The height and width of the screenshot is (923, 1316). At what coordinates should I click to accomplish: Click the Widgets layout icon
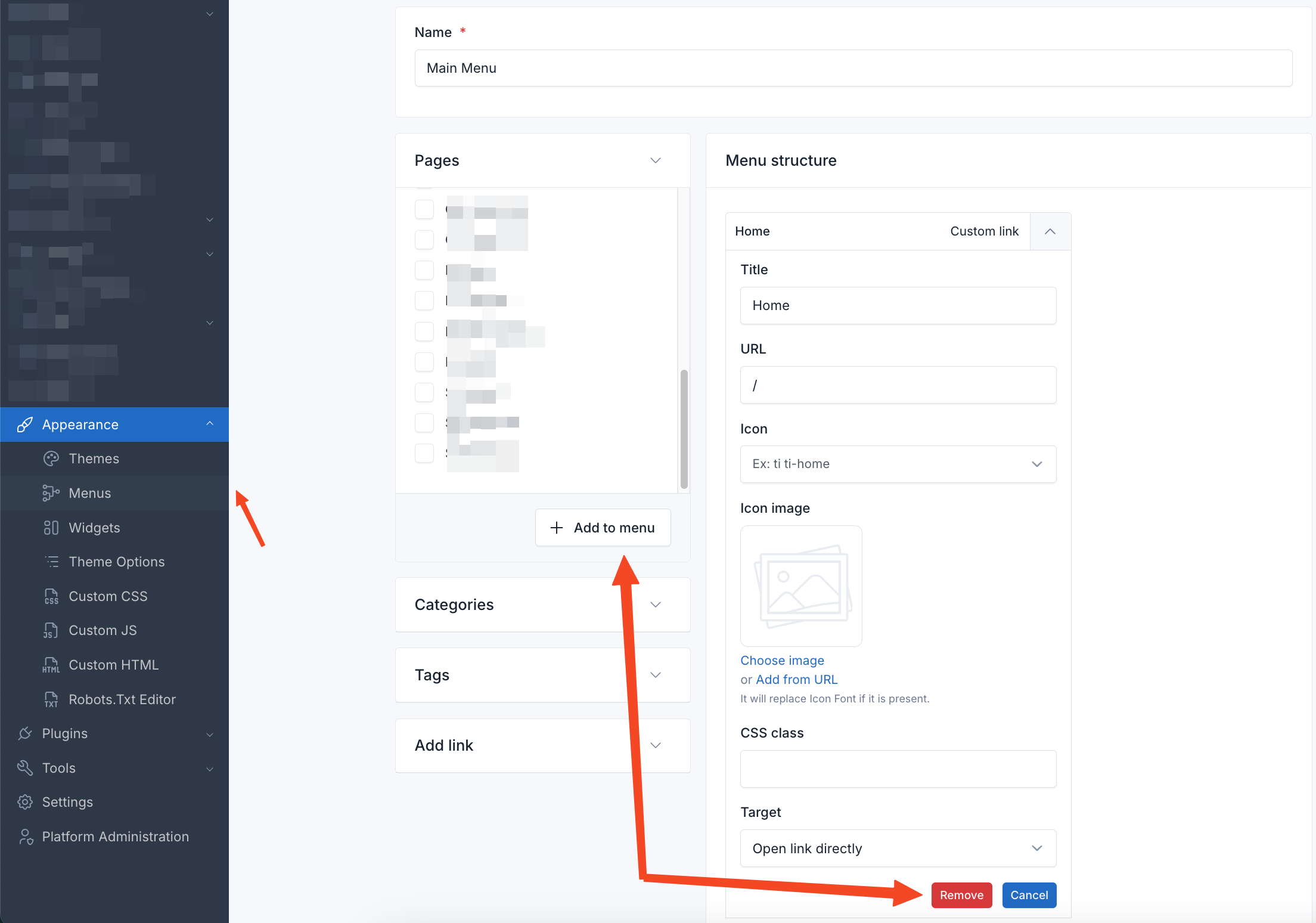pos(51,528)
